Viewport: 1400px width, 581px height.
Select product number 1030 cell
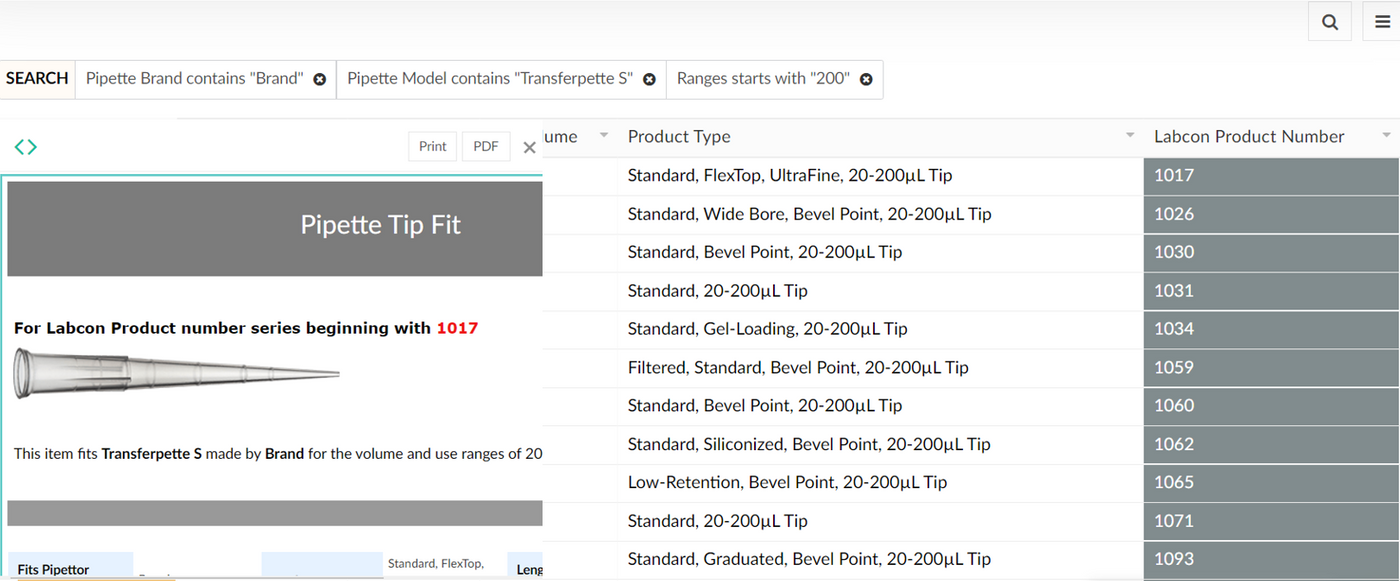pyautogui.click(x=1271, y=252)
